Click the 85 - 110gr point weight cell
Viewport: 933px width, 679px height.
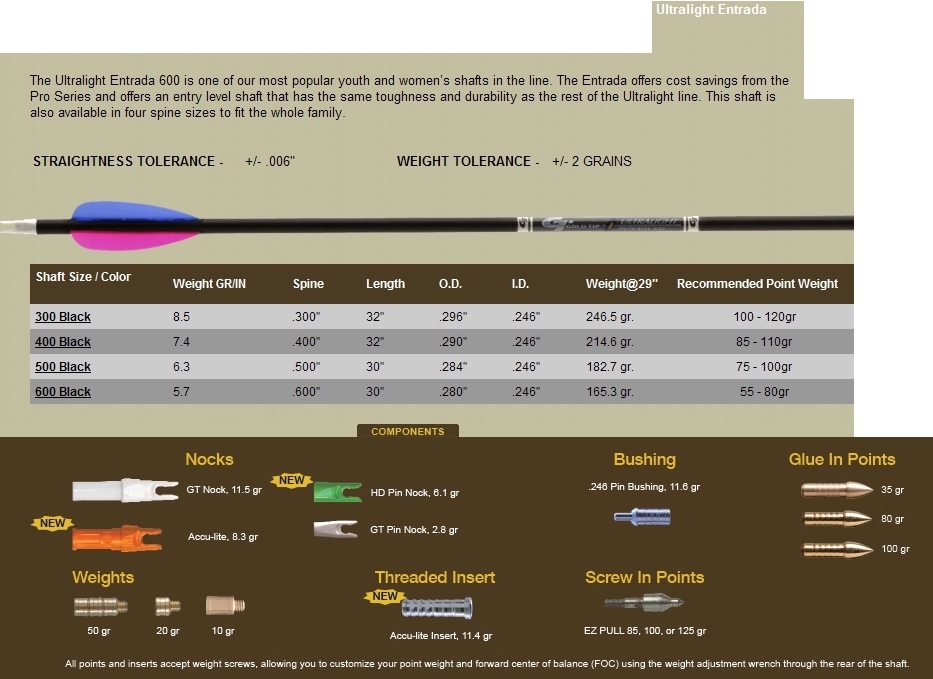764,342
